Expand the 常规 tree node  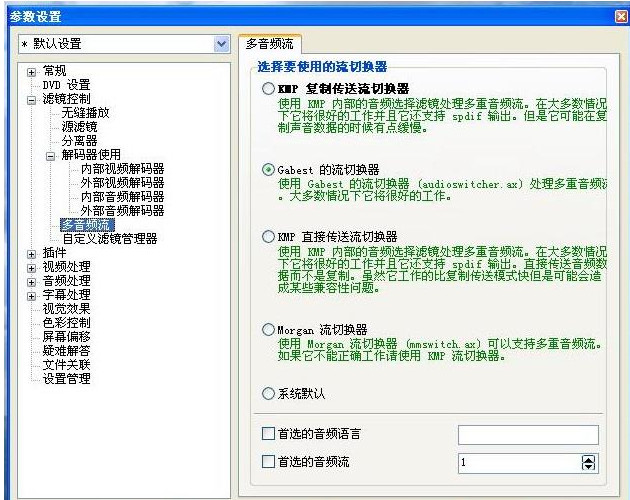coord(31,72)
